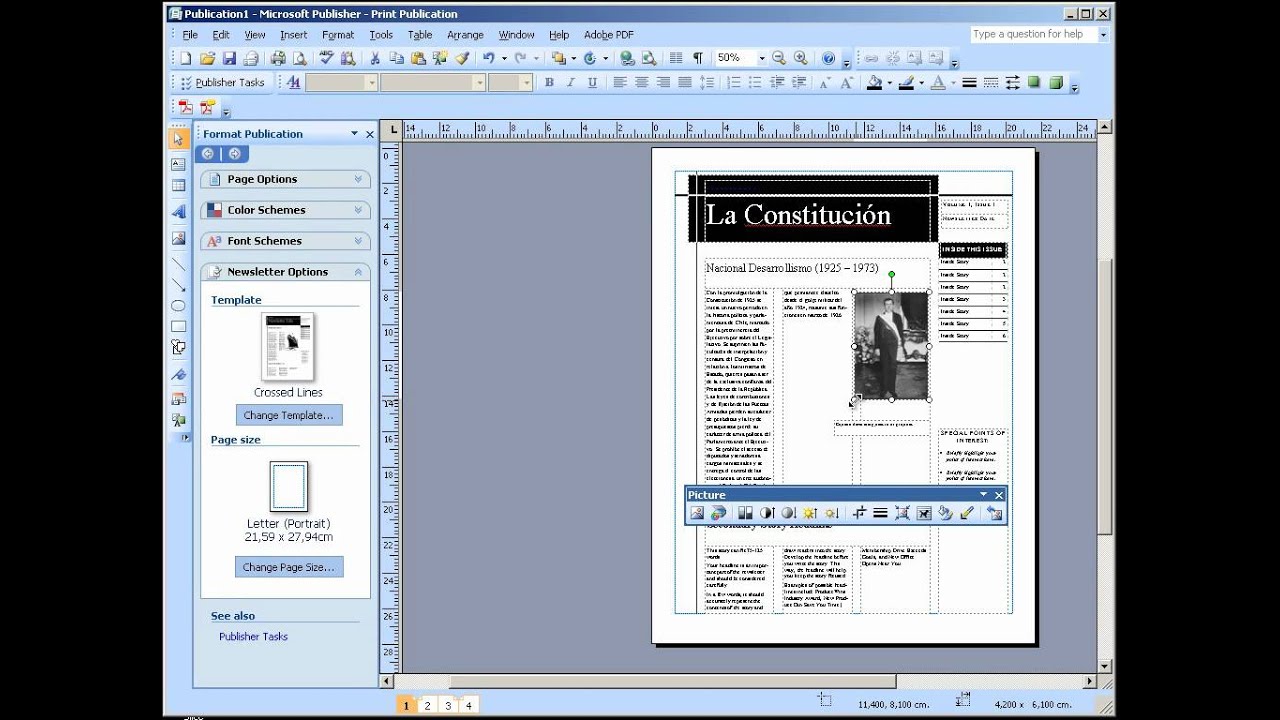Toggle Special Characters paragraph mark

(x=698, y=58)
